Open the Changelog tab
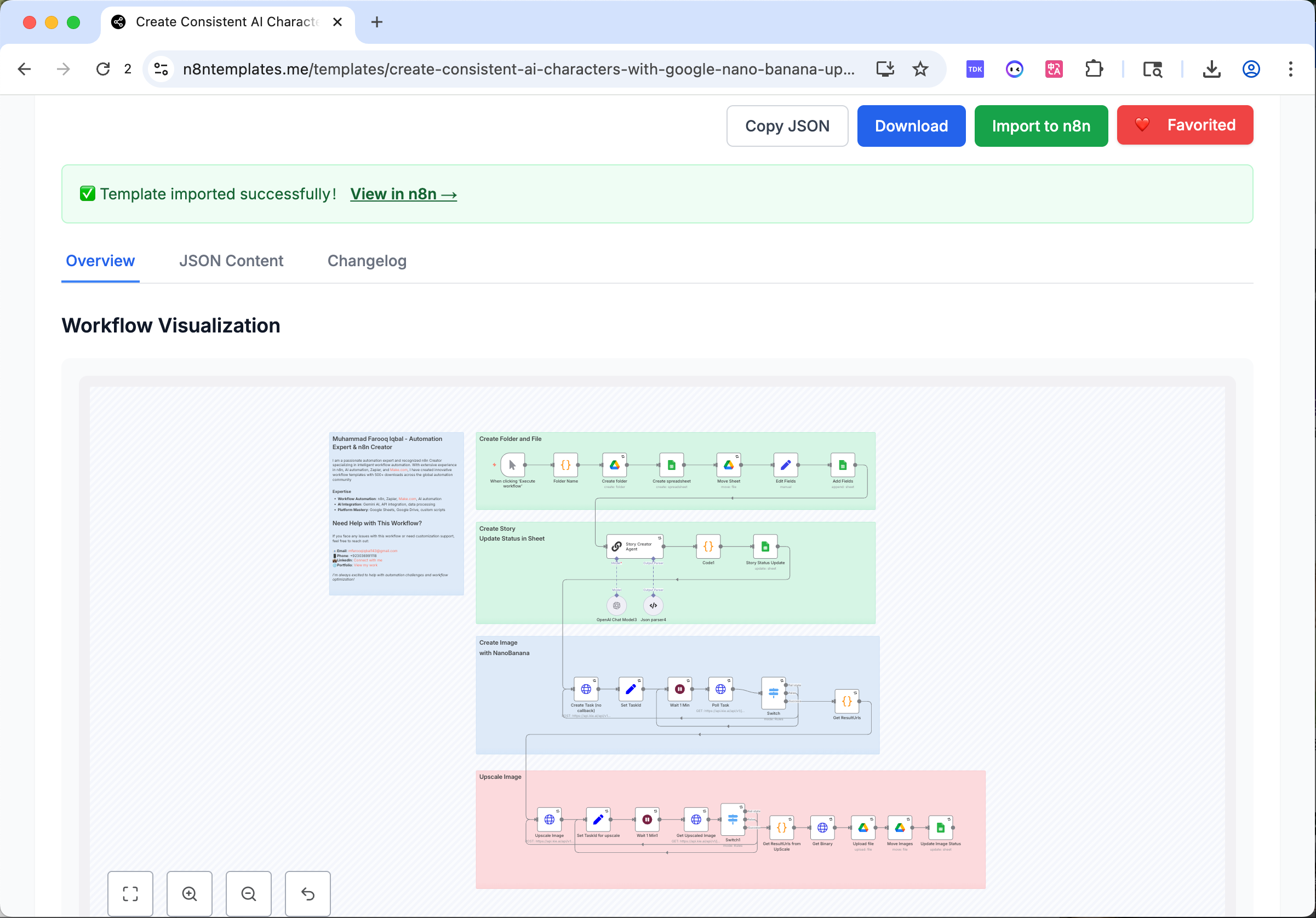This screenshot has height=918, width=1316. [367, 261]
